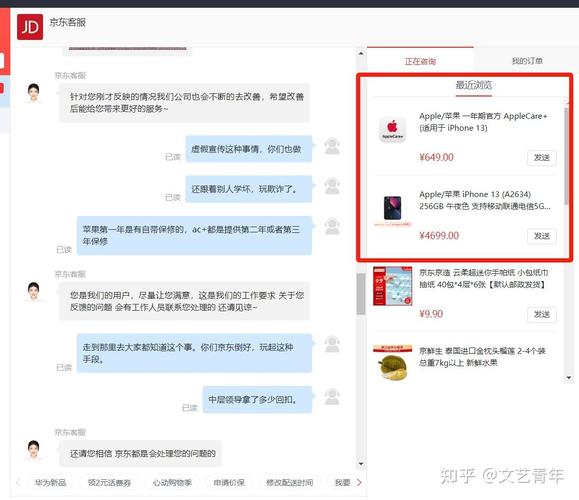The height and width of the screenshot is (500, 579).
Task: Click the 修改配送时间 quick chip
Action: (x=290, y=482)
